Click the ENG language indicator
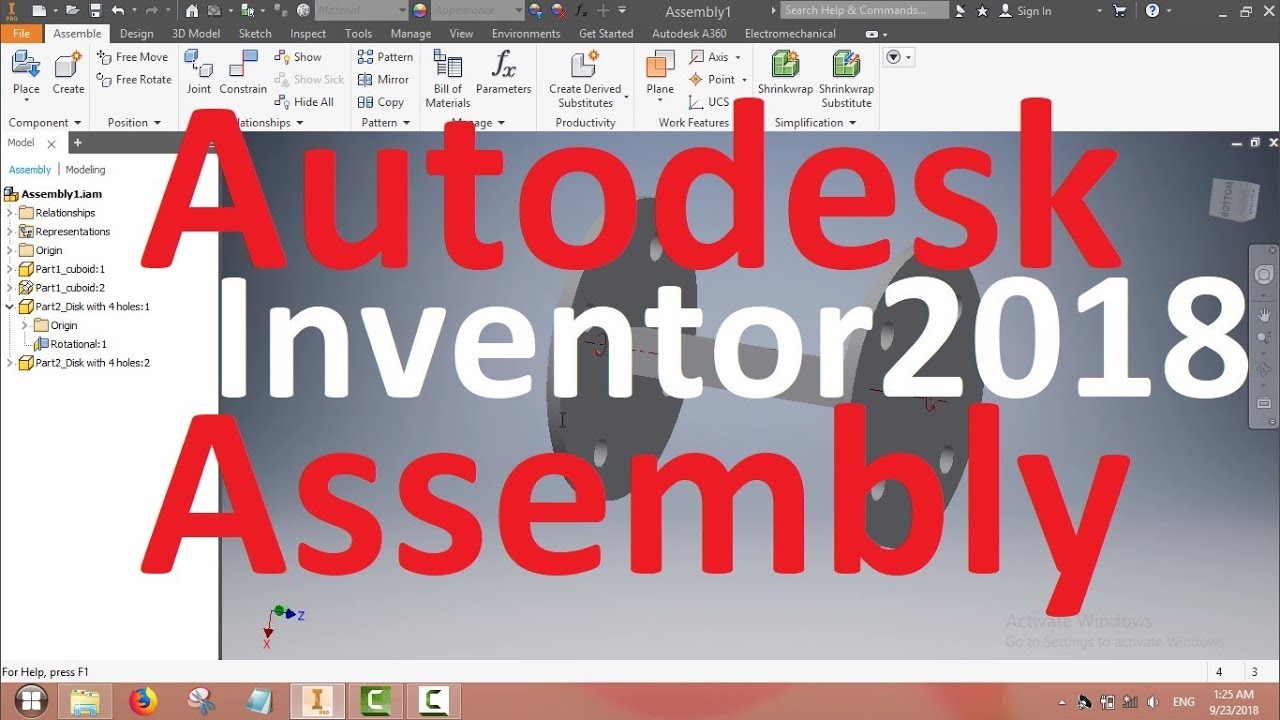 [x=1184, y=702]
